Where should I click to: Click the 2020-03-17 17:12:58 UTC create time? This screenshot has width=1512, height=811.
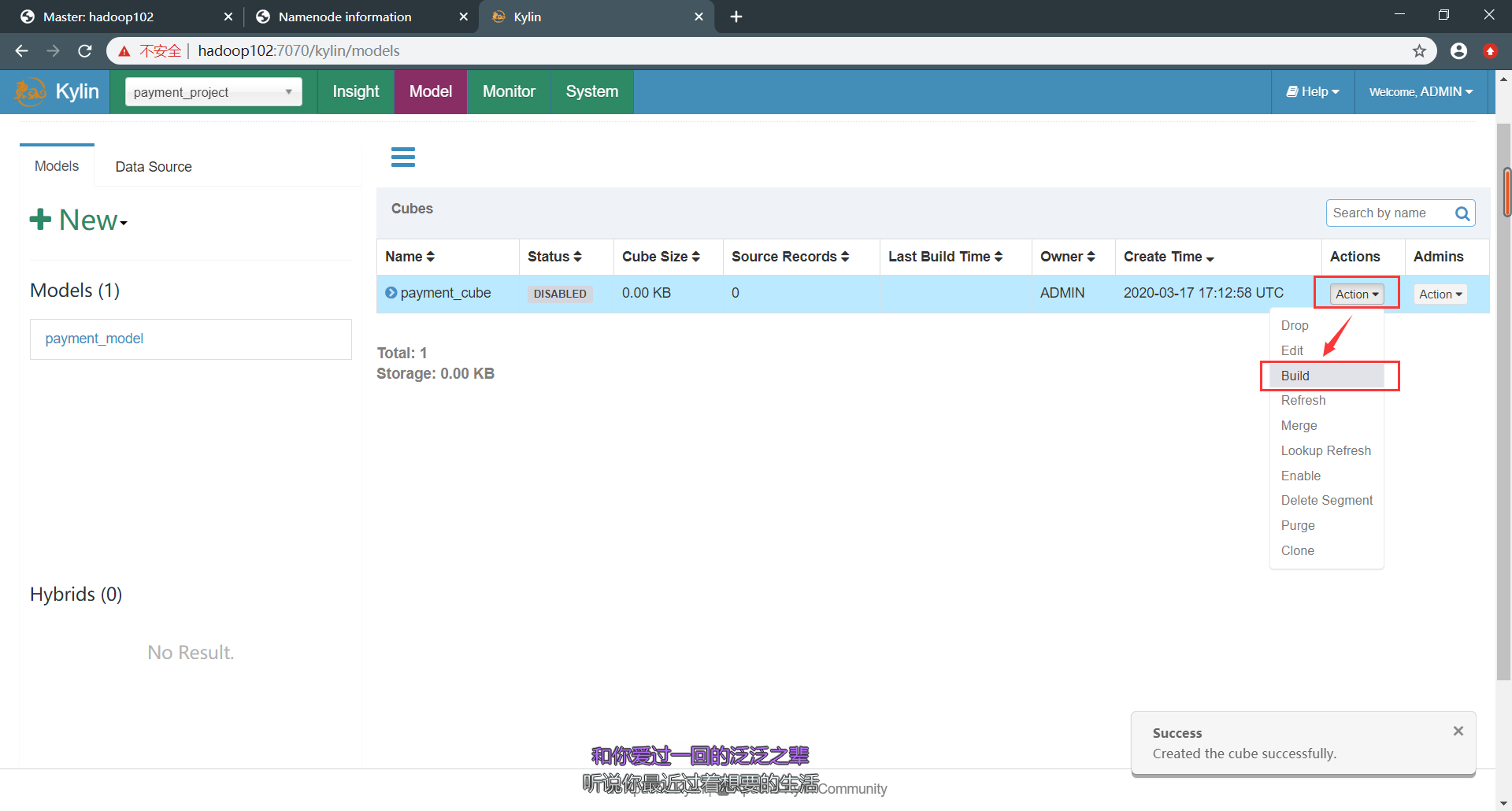point(1203,293)
